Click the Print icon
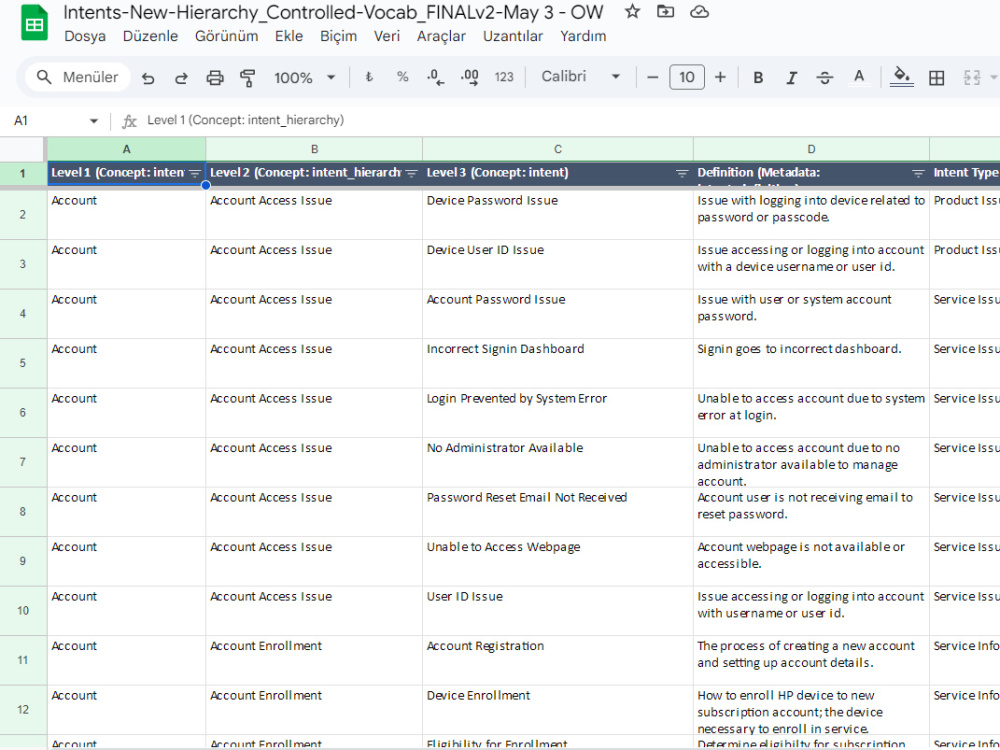 pyautogui.click(x=217, y=76)
